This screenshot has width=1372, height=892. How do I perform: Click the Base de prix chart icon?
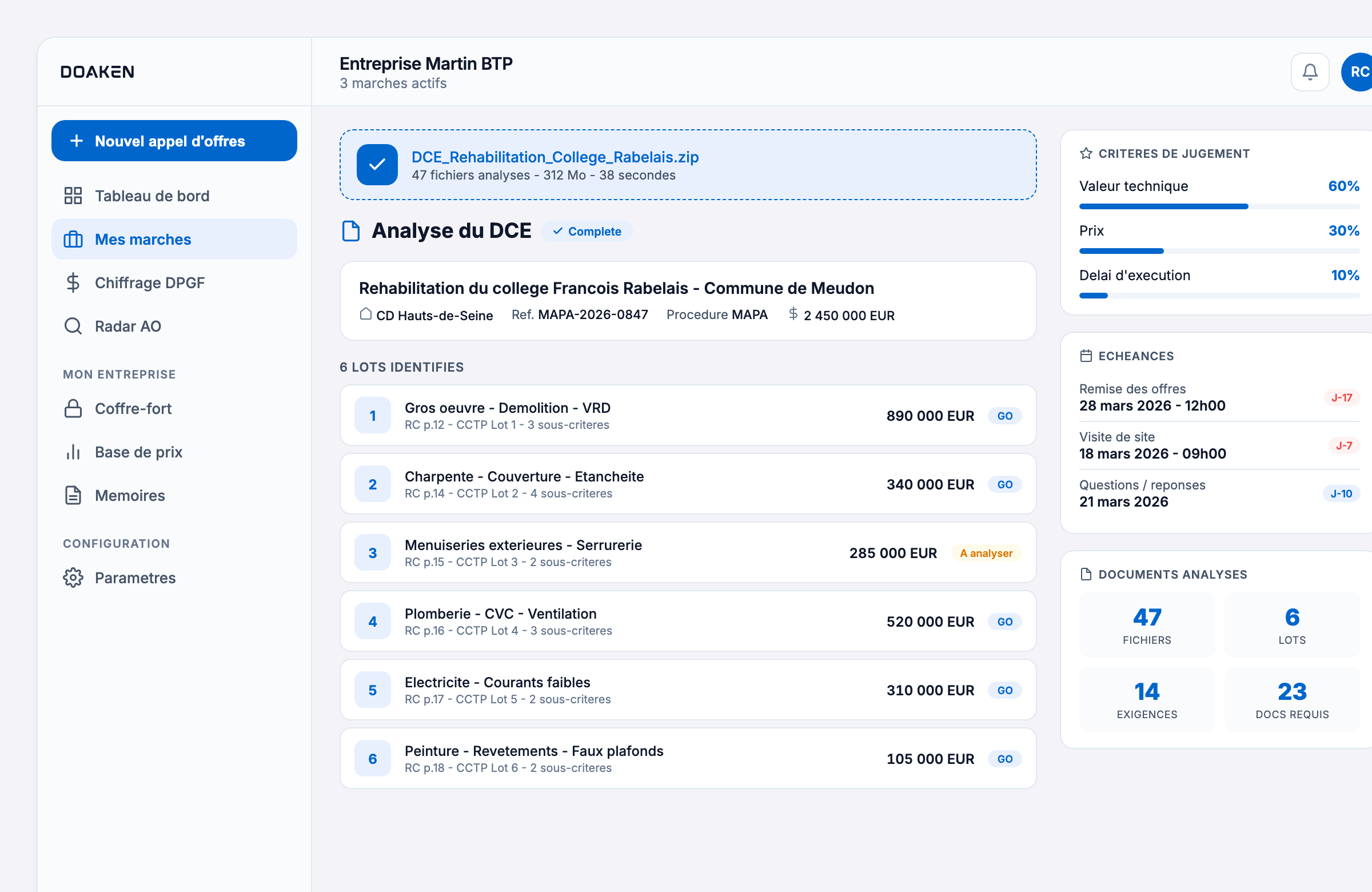tap(73, 452)
